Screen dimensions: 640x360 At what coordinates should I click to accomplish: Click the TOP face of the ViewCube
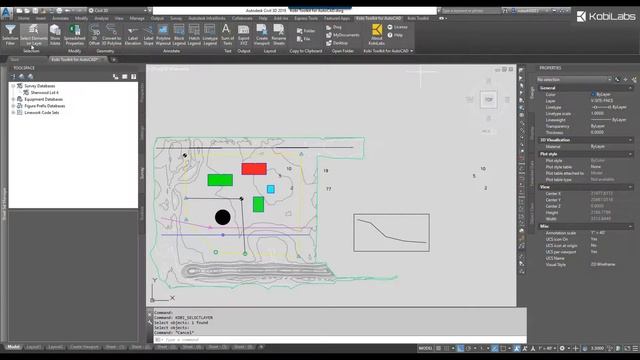point(489,100)
